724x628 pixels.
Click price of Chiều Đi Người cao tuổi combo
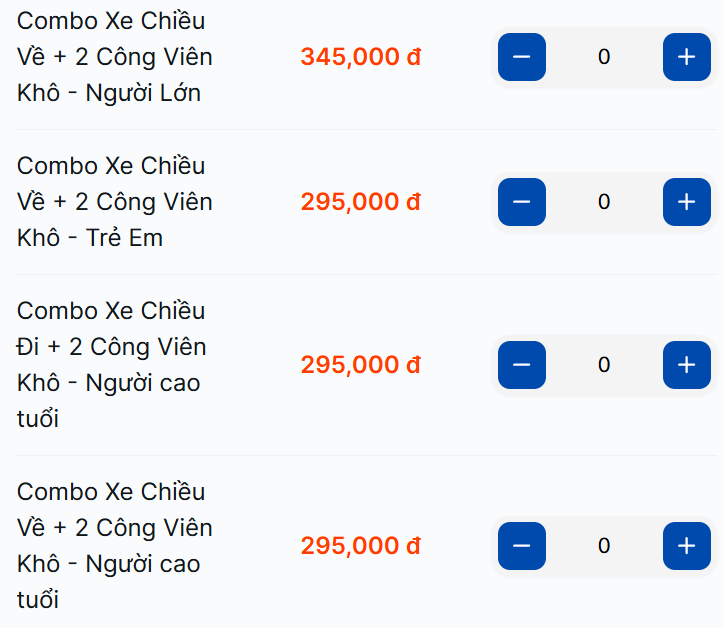click(360, 365)
